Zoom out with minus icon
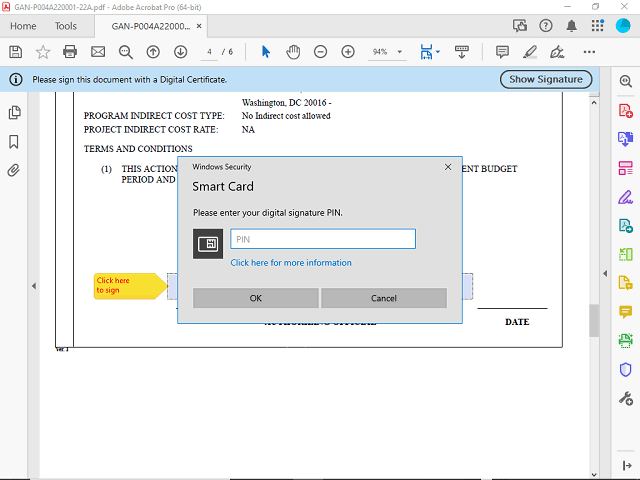The image size is (640, 480). coord(320,52)
